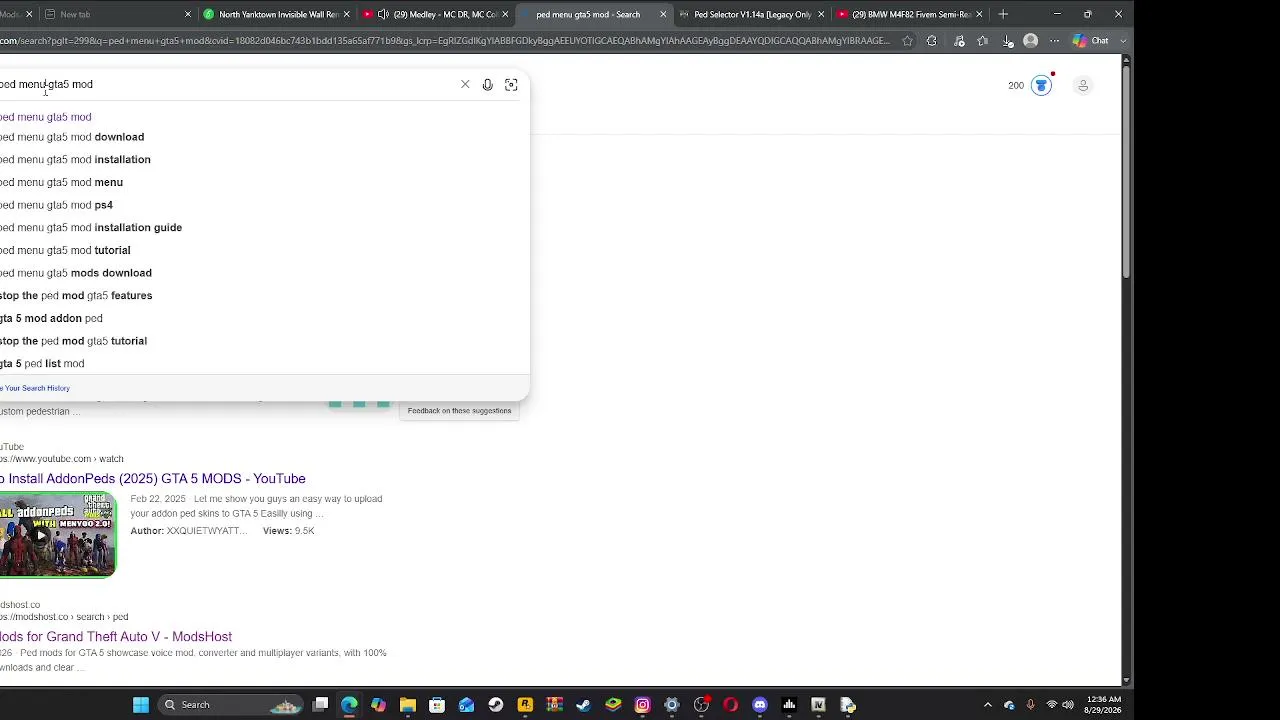This screenshot has height=720, width=1280.
Task: Open the Bing account profile icon
Action: coord(1083,85)
